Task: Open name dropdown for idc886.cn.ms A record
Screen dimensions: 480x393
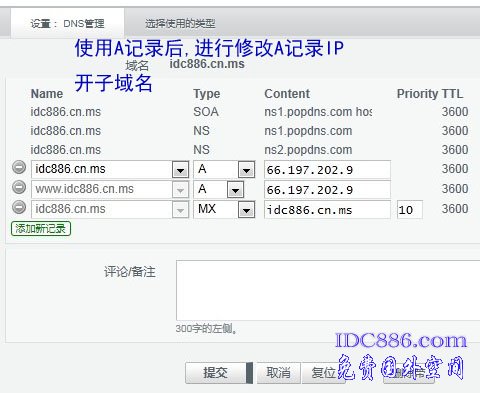Action: (x=180, y=170)
